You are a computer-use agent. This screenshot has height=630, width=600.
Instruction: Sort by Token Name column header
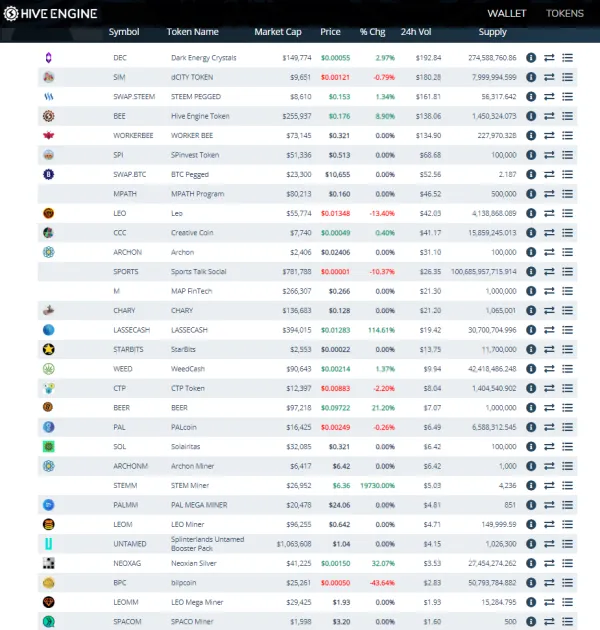[x=192, y=32]
